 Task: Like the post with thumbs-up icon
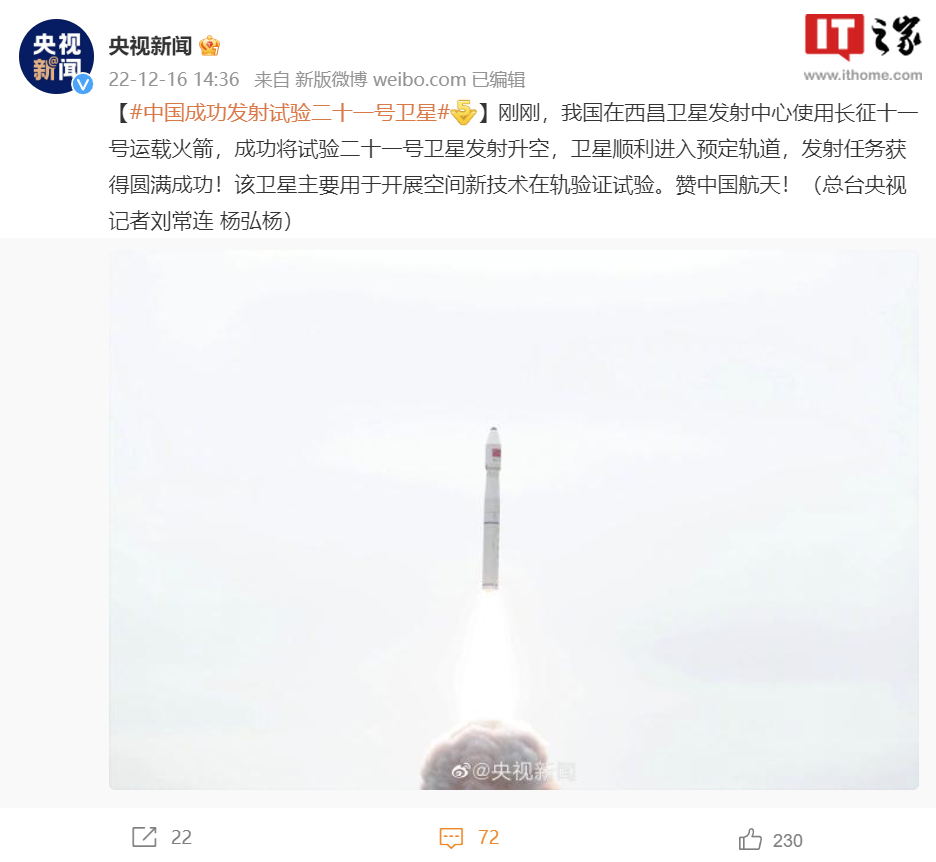750,839
